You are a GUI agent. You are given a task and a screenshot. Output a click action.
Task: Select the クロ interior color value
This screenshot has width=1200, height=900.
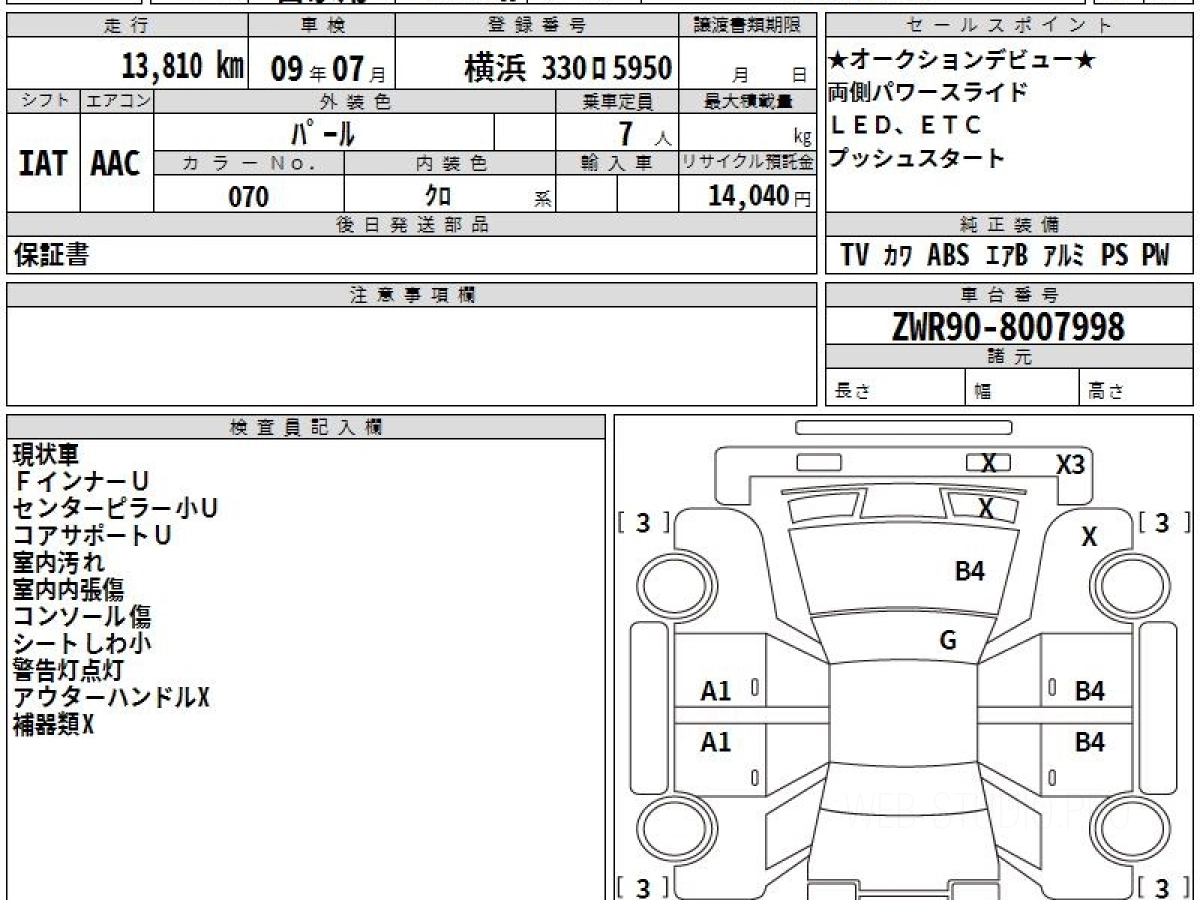(438, 196)
